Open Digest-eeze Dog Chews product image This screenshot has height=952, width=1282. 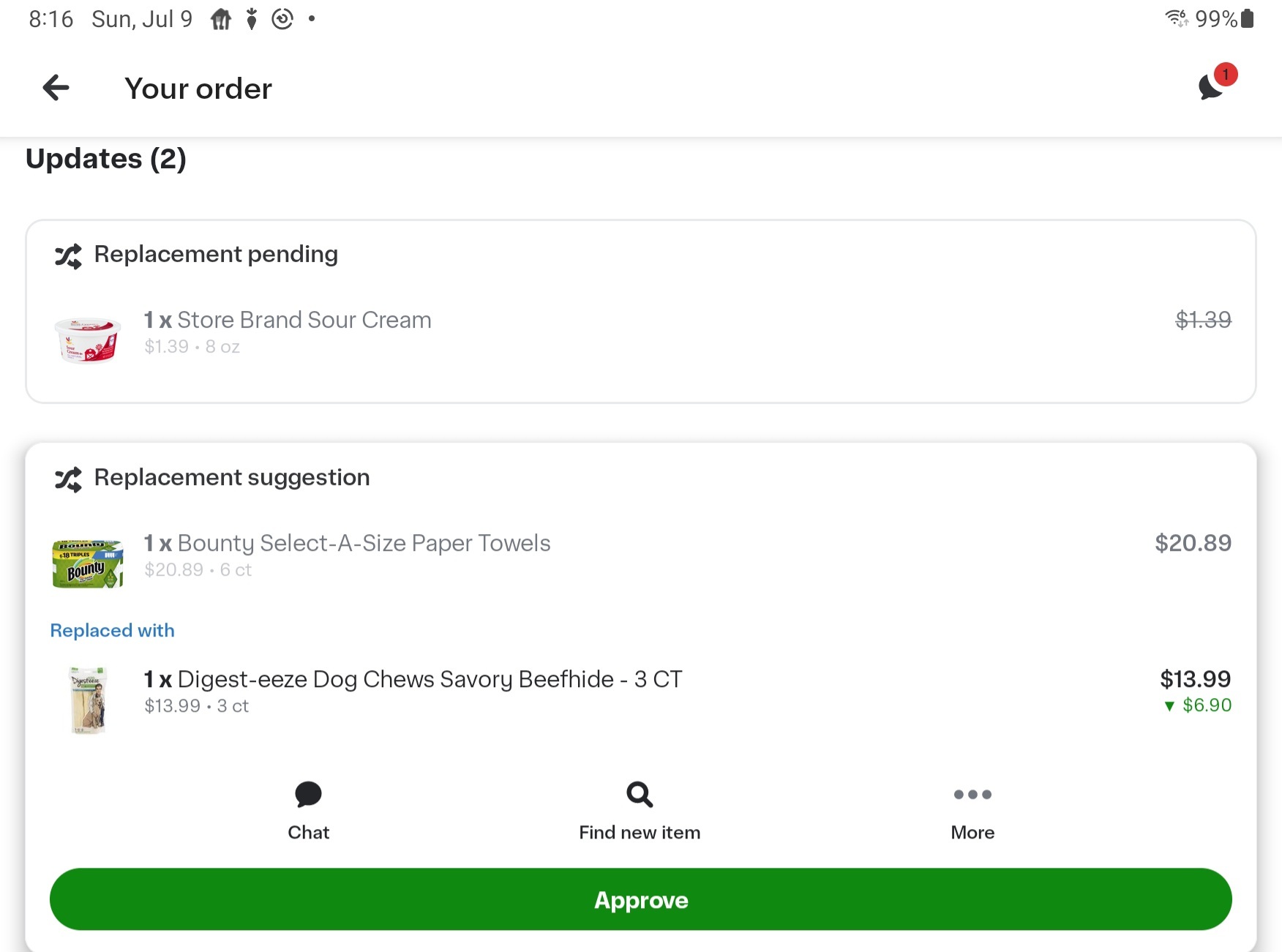click(x=88, y=700)
